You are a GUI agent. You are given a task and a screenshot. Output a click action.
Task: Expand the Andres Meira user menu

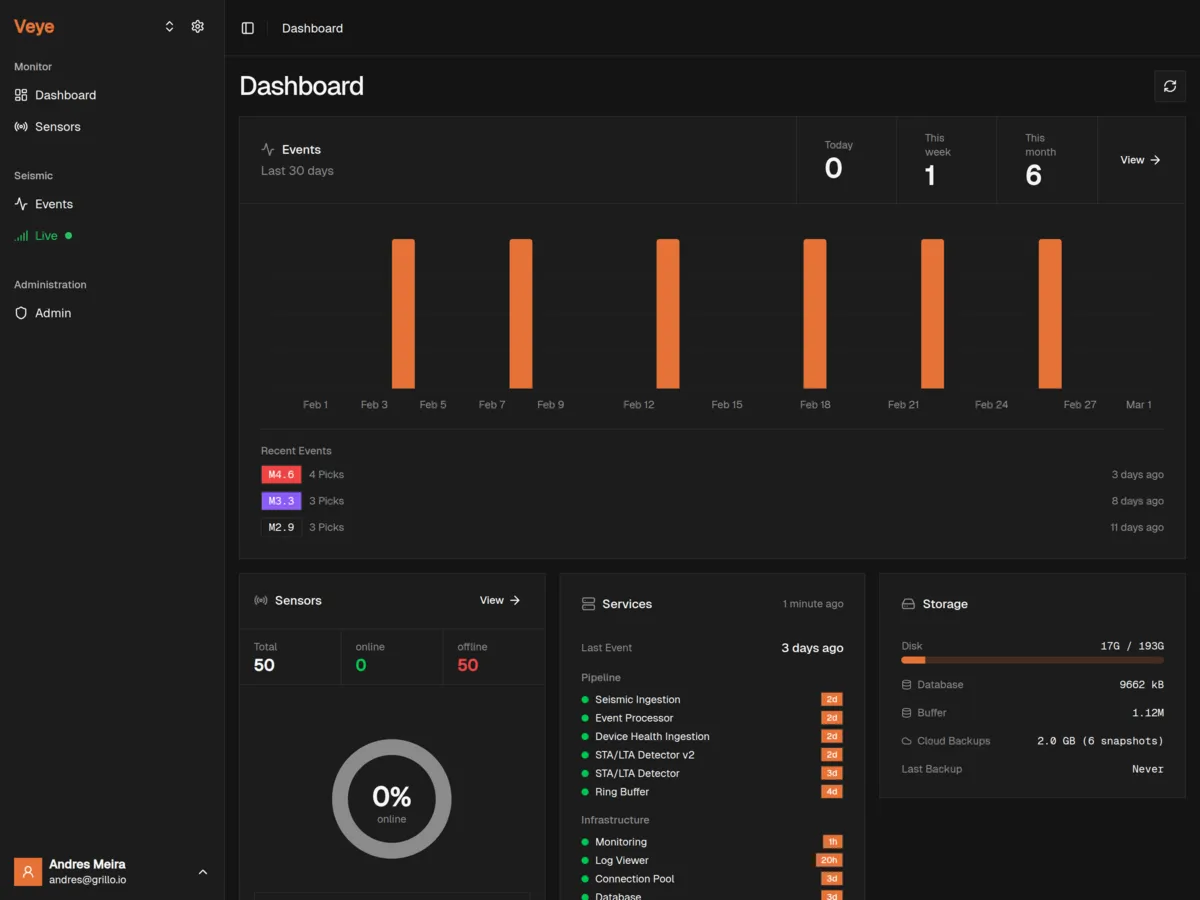[203, 872]
